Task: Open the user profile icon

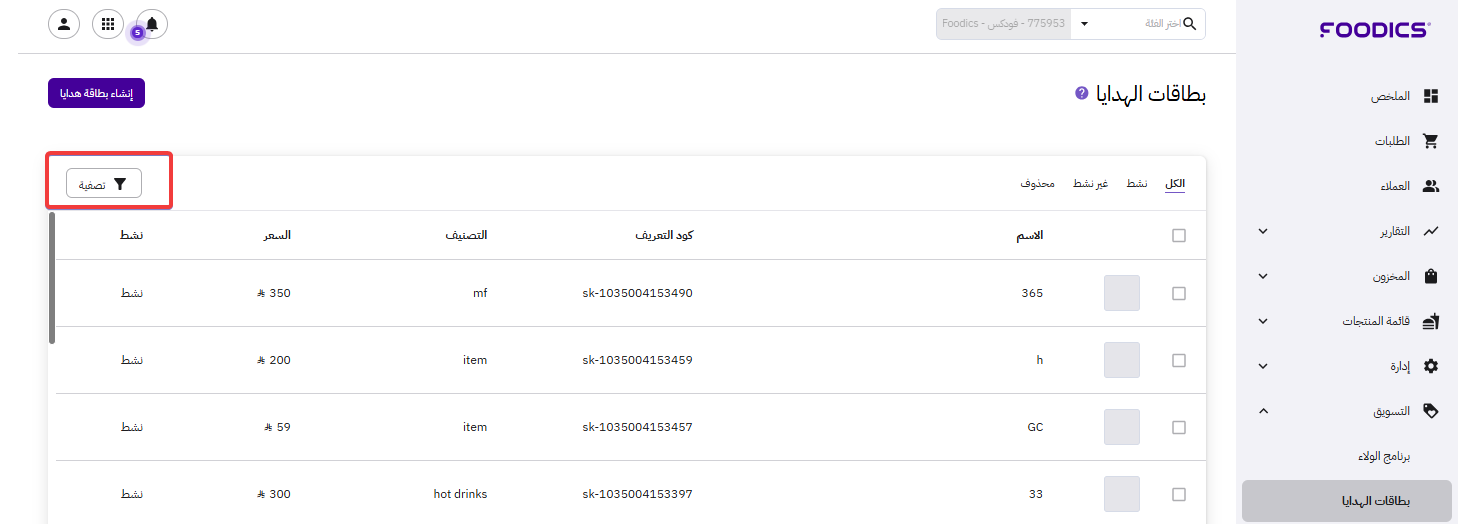Action: point(64,24)
